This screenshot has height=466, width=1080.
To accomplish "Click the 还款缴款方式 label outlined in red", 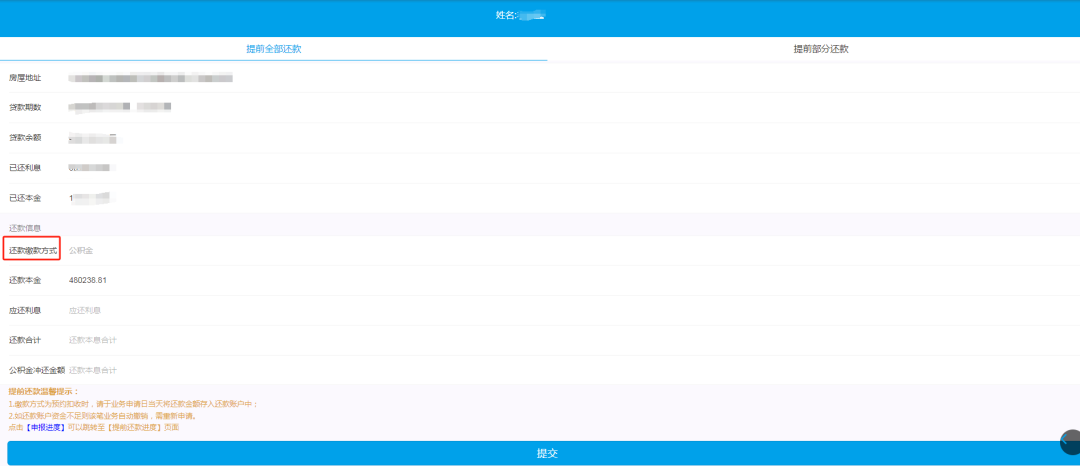I will 33,251.
